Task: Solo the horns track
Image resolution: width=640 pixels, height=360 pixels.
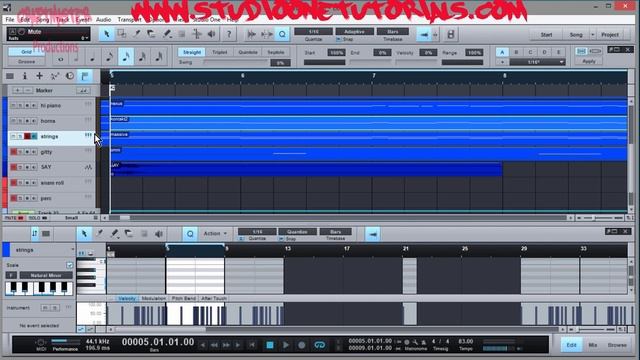Action: click(20, 121)
